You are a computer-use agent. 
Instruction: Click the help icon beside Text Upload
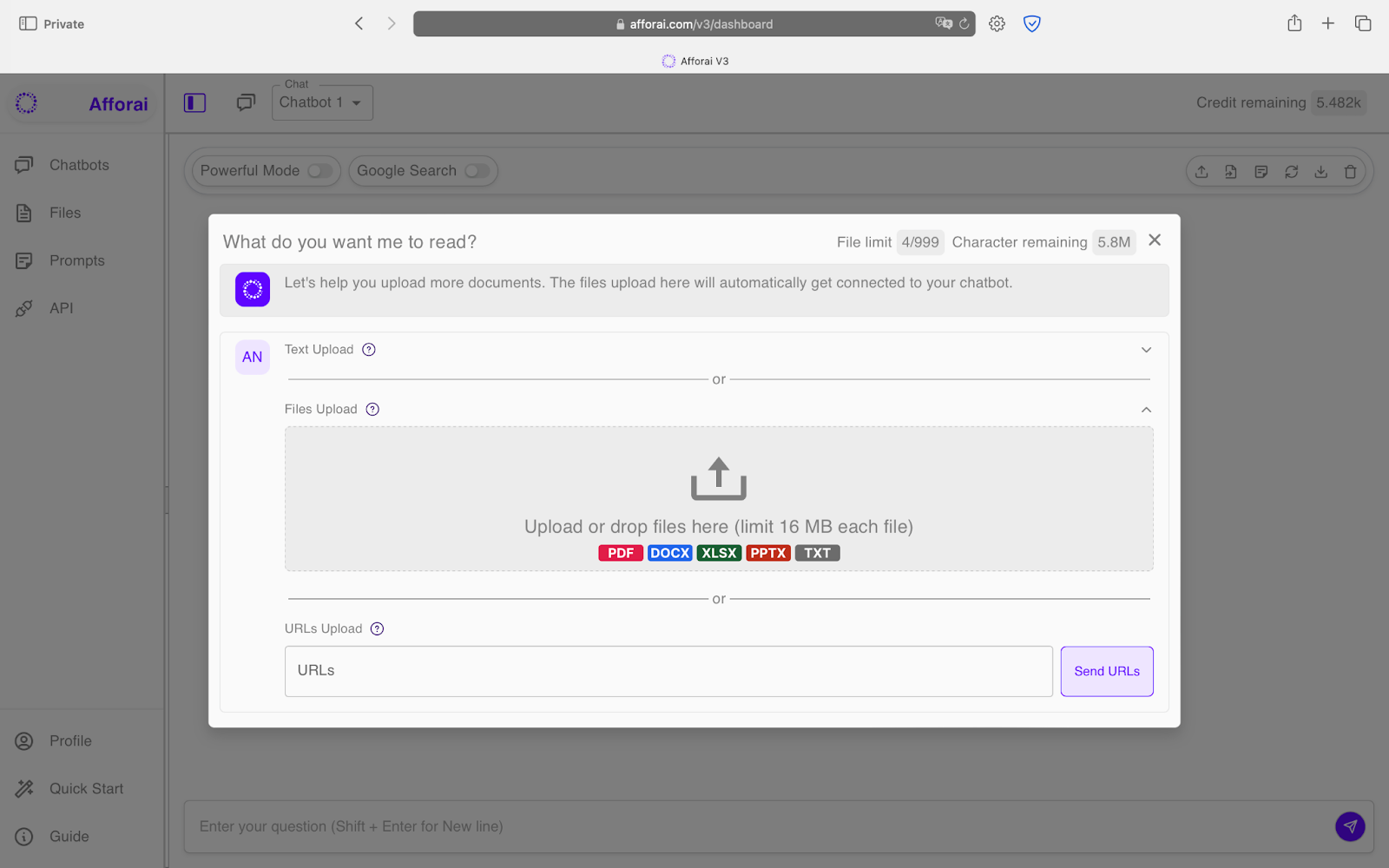coord(369,350)
